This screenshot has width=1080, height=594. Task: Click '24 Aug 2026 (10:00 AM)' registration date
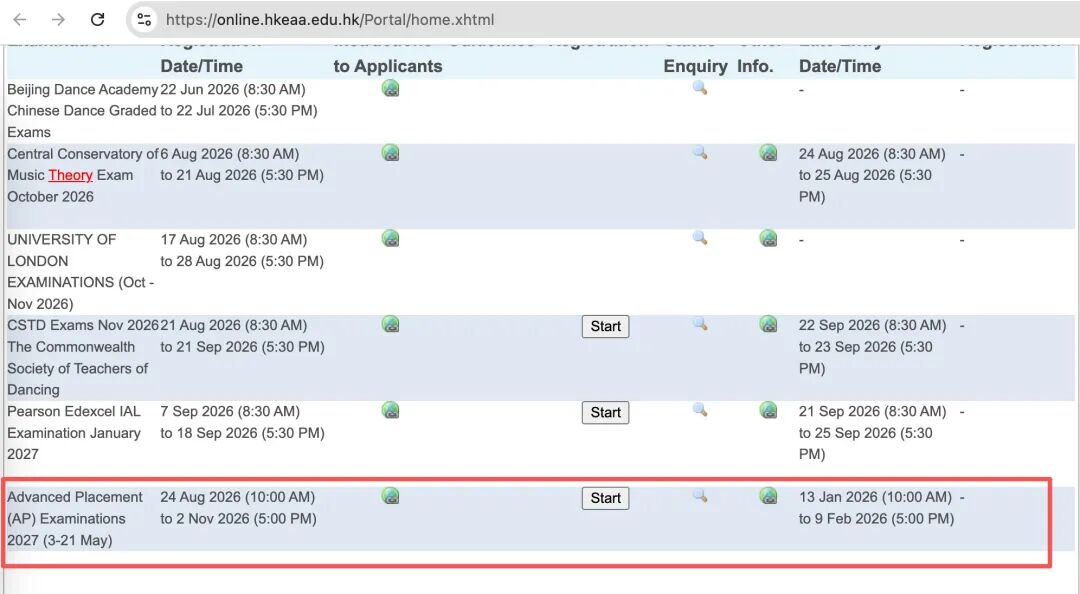pyautogui.click(x=238, y=497)
